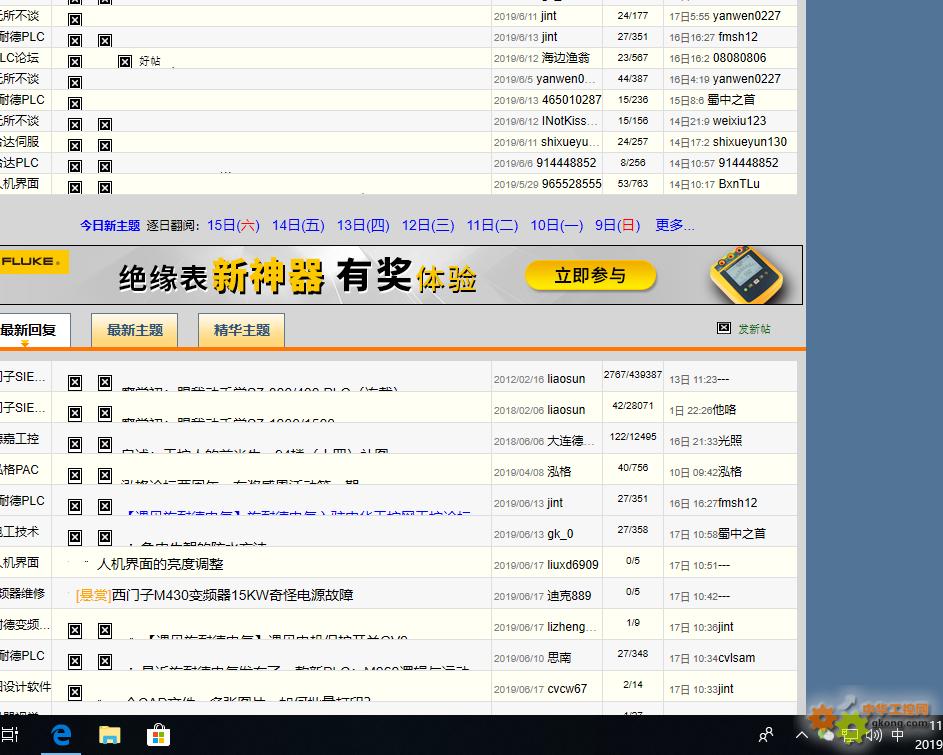Click the 频器维修 forum label
943x755 pixels.
(x=22, y=594)
